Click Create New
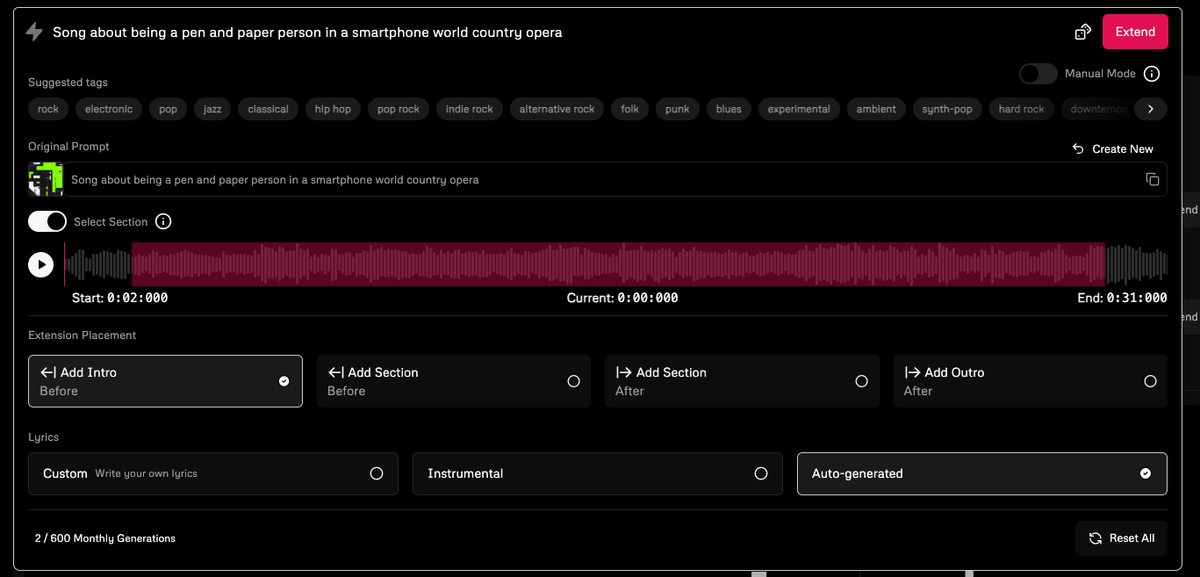The image size is (1200, 577). point(1122,148)
